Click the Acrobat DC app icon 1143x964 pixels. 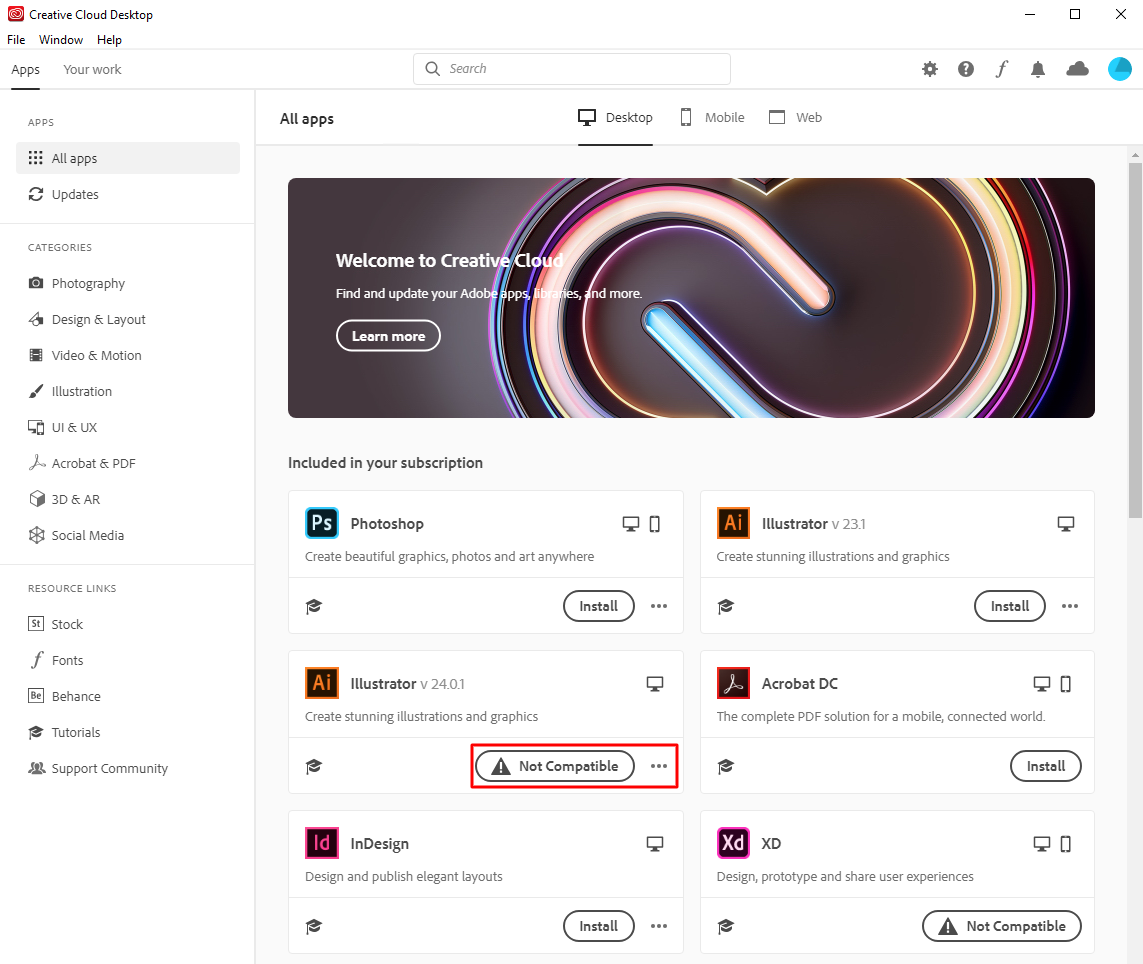733,683
